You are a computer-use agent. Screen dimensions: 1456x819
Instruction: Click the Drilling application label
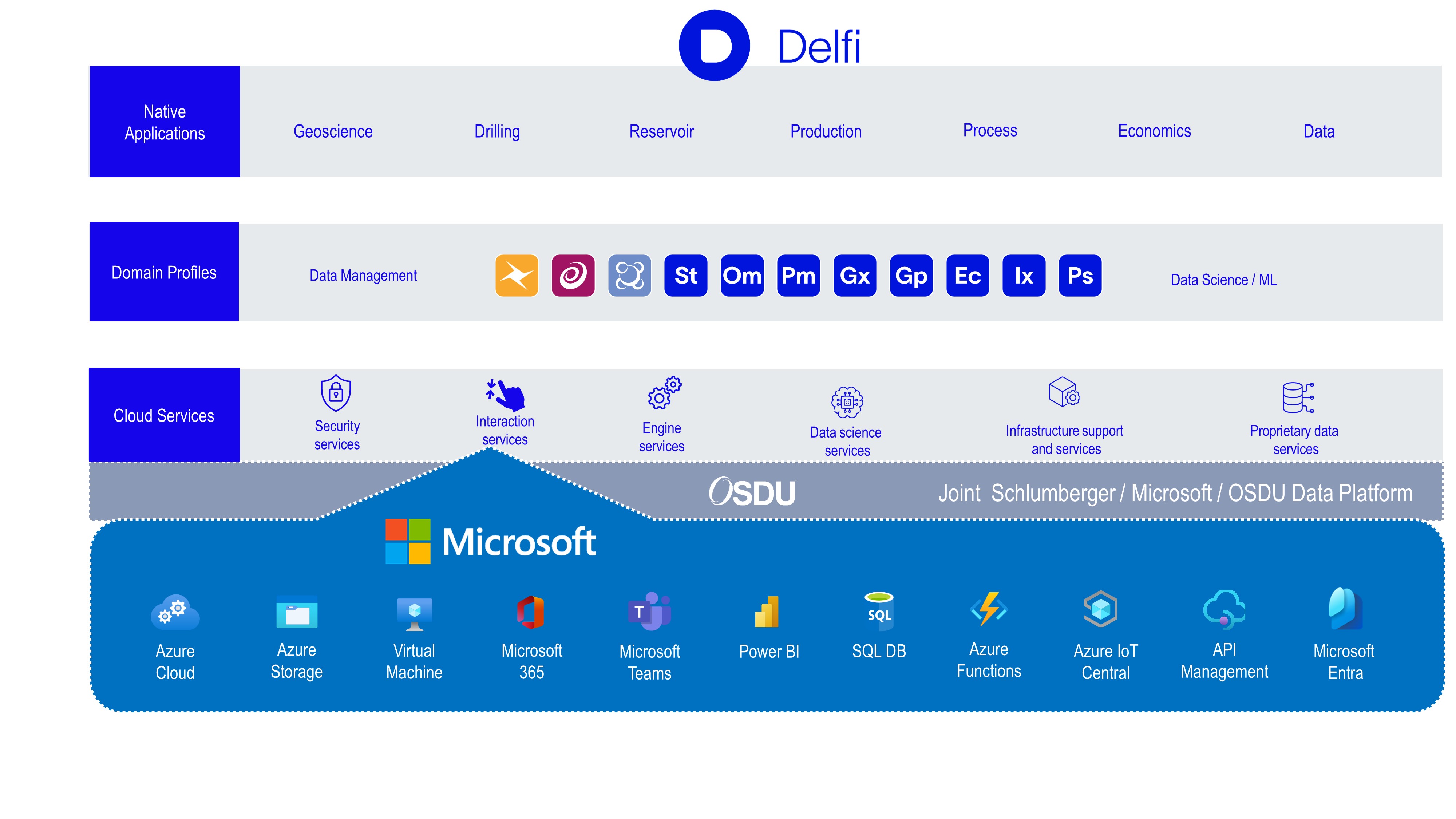[497, 131]
